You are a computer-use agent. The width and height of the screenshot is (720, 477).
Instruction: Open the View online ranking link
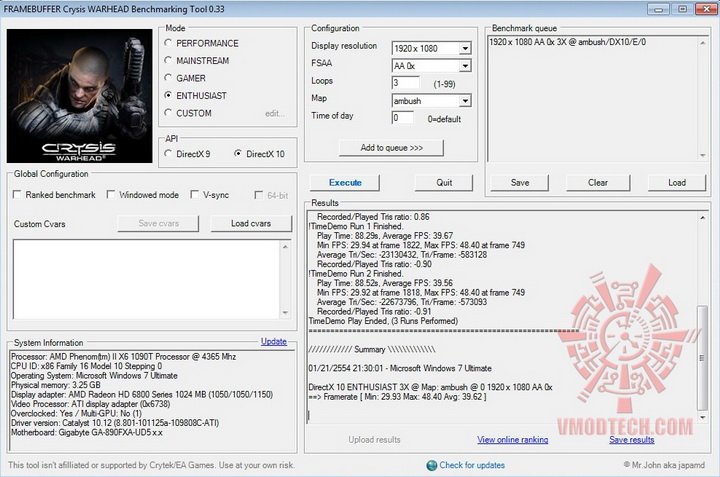[512, 440]
